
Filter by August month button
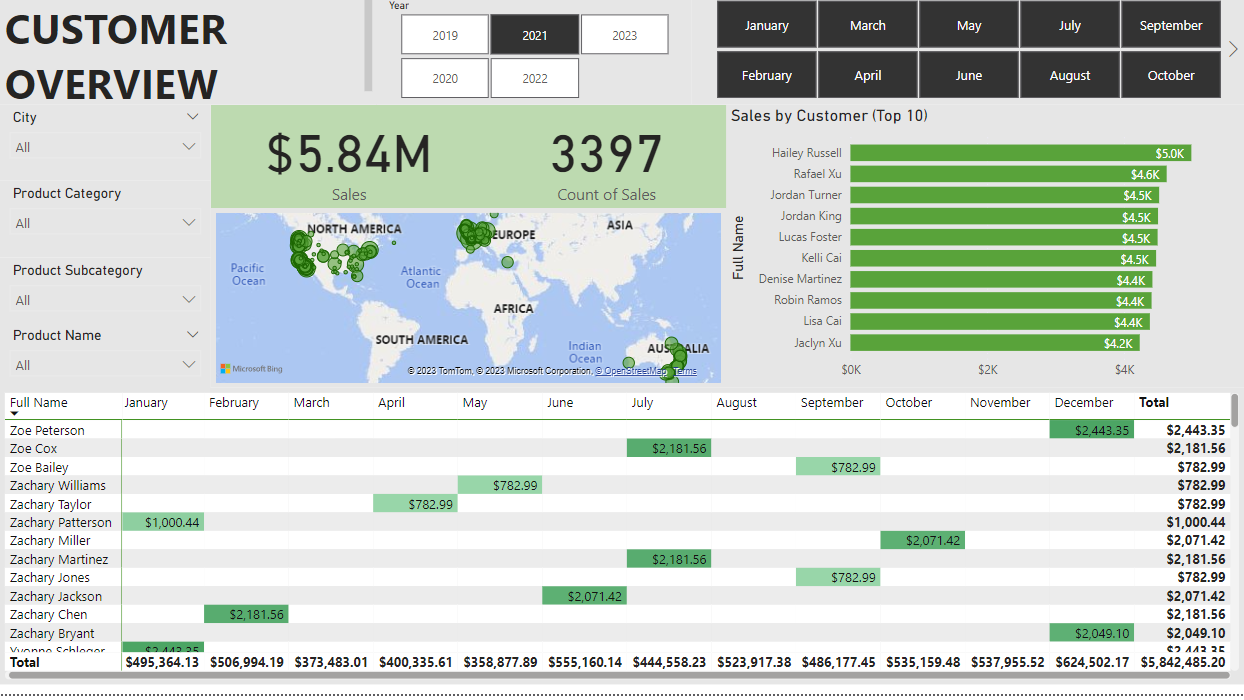click(1070, 75)
